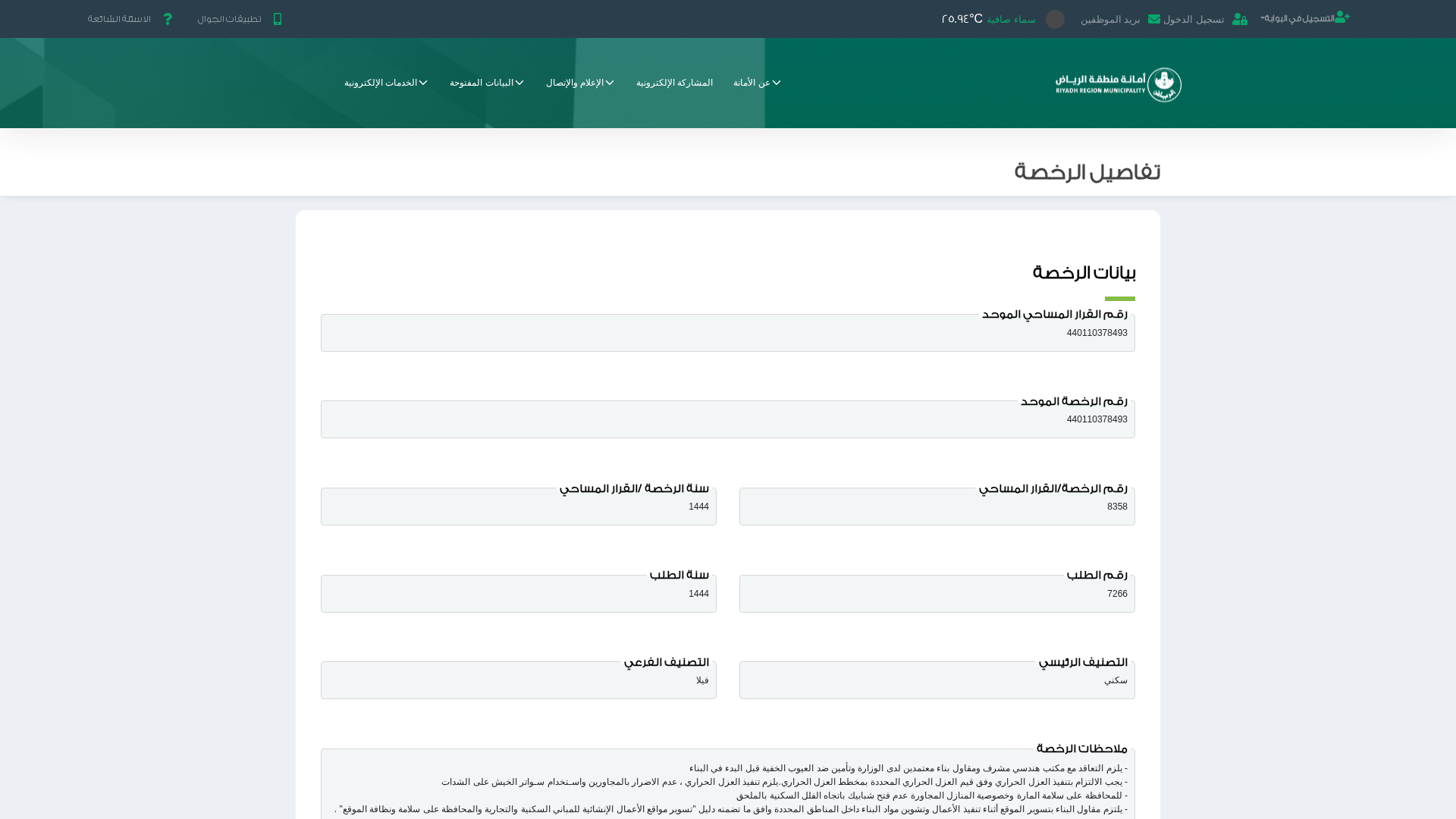Click the user-plus icon for portal registration

[x=1342, y=17]
